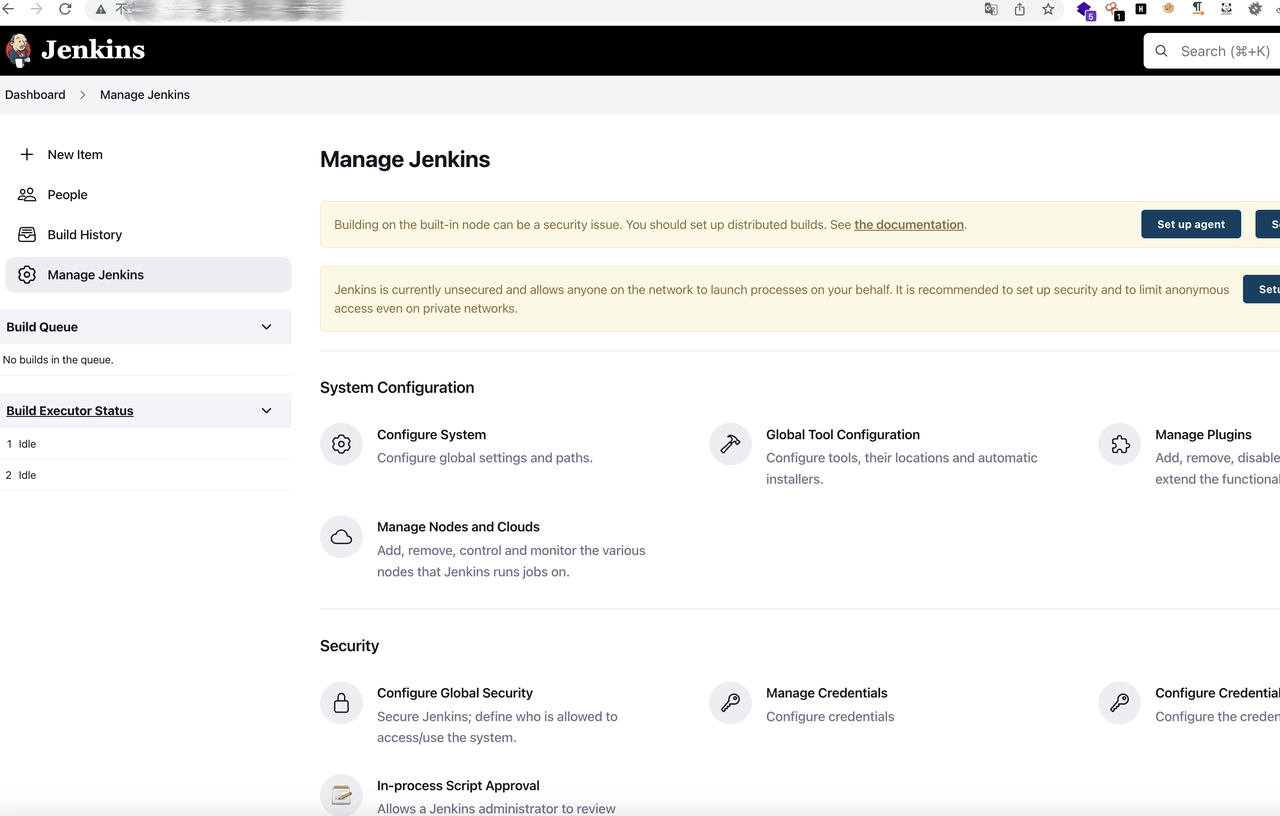Viewport: 1280px width, 816px height.
Task: Click the 'Configure credentials' description text
Action: click(830, 717)
